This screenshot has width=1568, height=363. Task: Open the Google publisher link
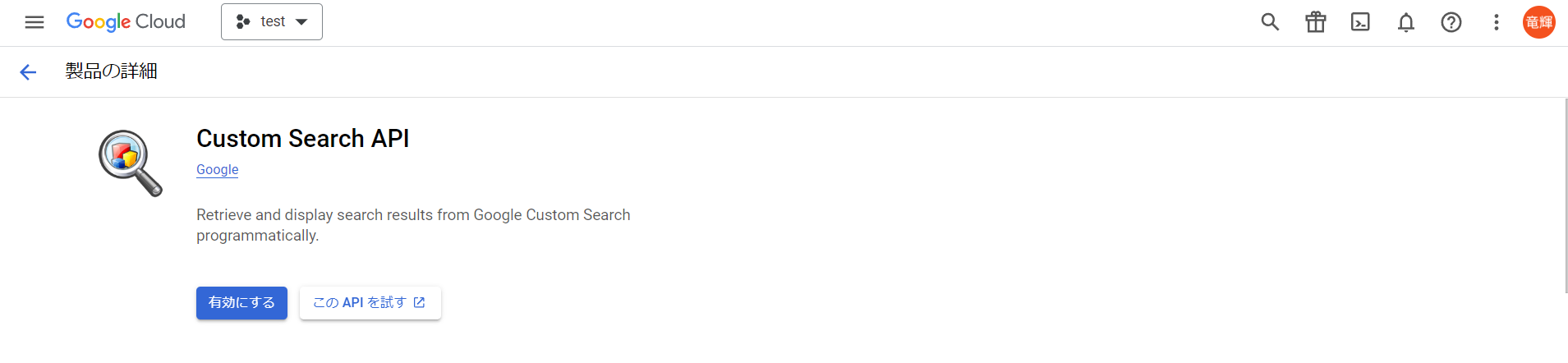pos(217,169)
